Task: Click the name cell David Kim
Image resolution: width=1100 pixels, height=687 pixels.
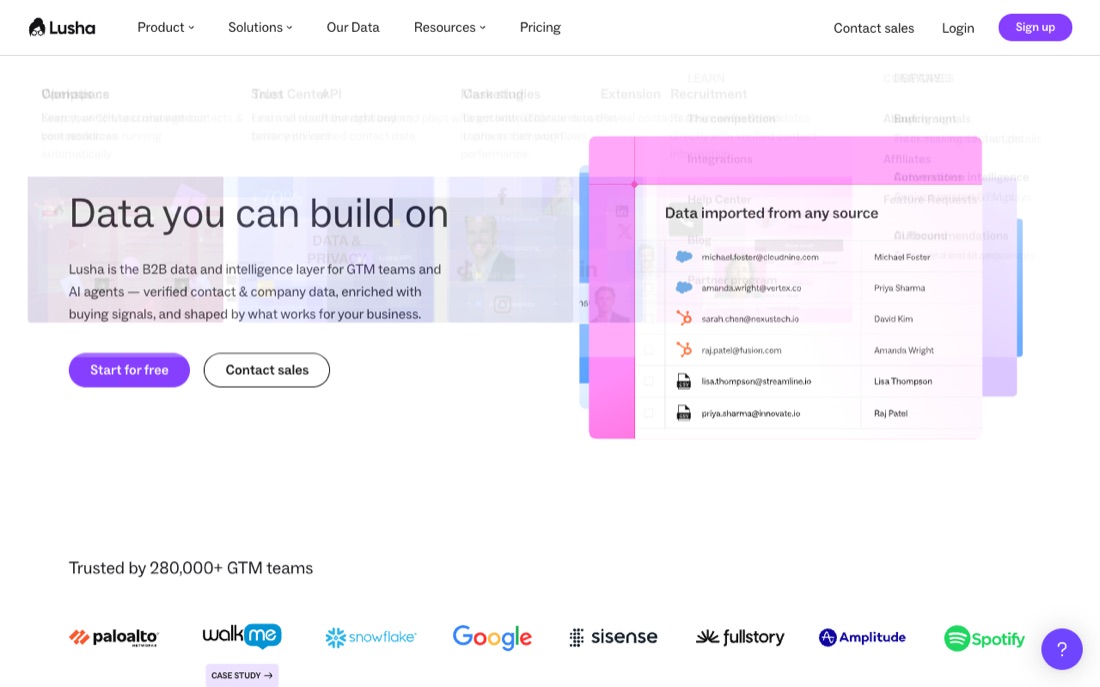Action: click(893, 319)
